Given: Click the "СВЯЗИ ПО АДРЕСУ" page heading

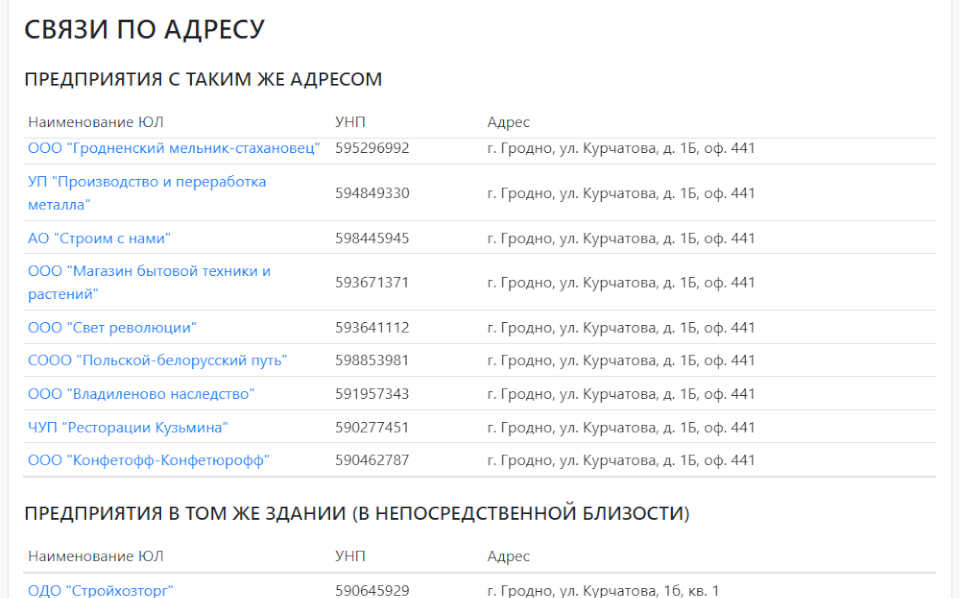Looking at the screenshot, I should [144, 29].
